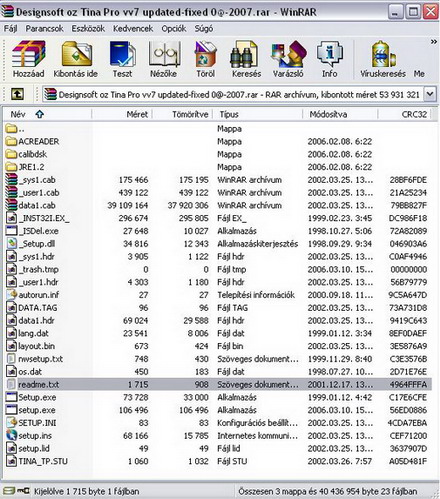Select the setup.ins internet file icon

pos(11,435)
